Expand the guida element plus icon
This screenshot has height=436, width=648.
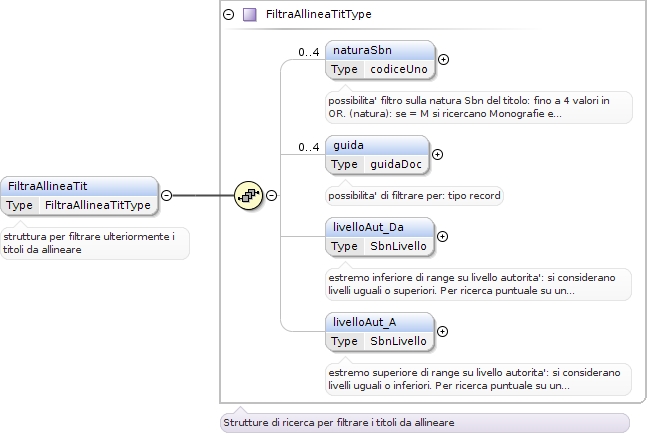(438, 155)
